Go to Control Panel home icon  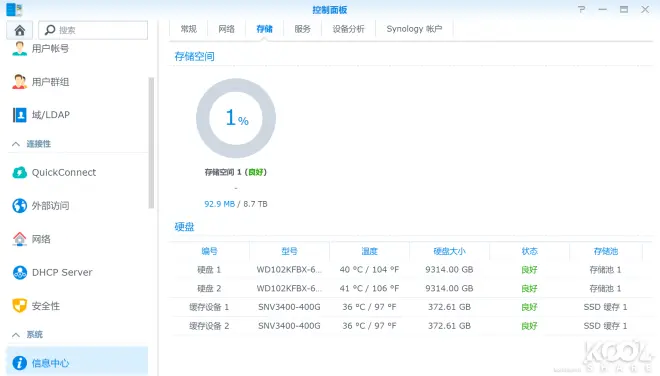coord(19,30)
